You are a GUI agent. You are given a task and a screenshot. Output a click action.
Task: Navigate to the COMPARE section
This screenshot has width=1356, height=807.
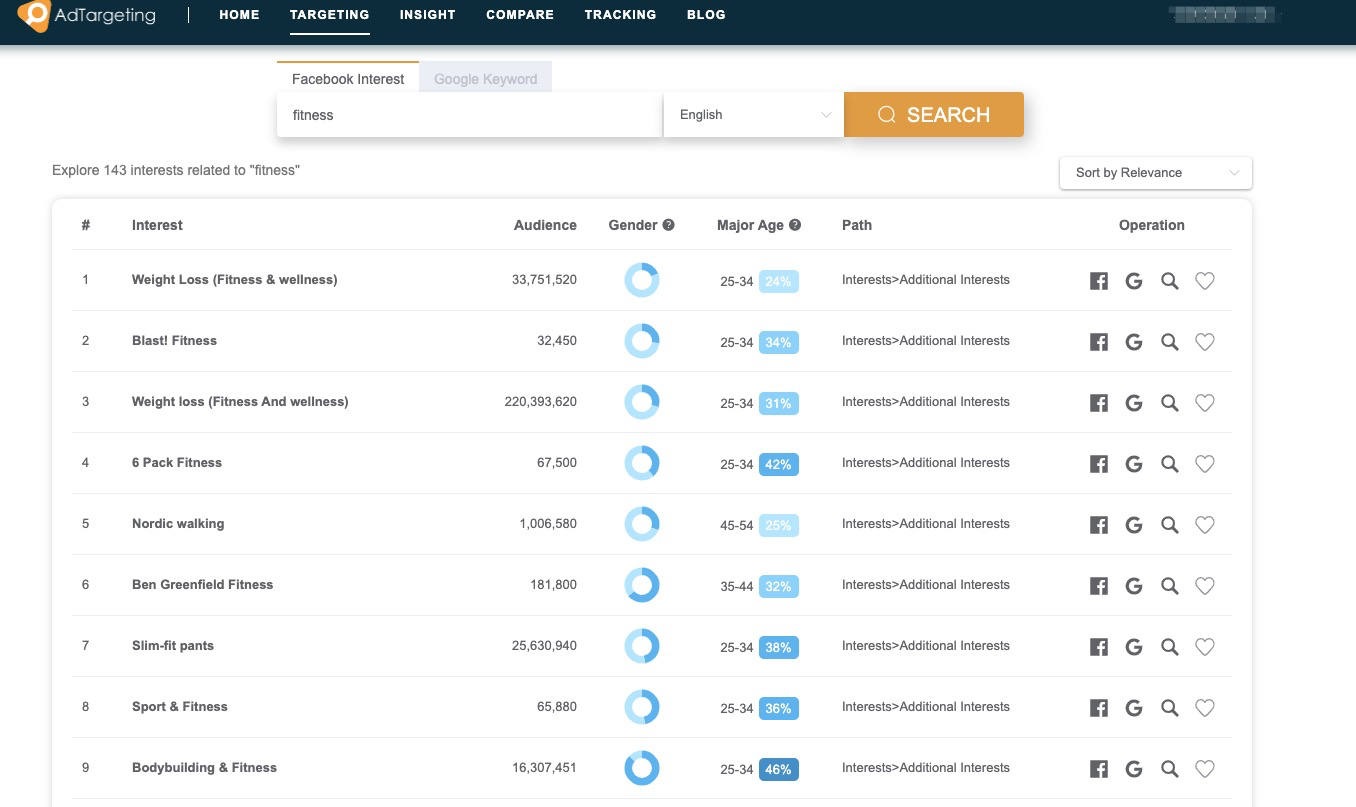(x=519, y=14)
